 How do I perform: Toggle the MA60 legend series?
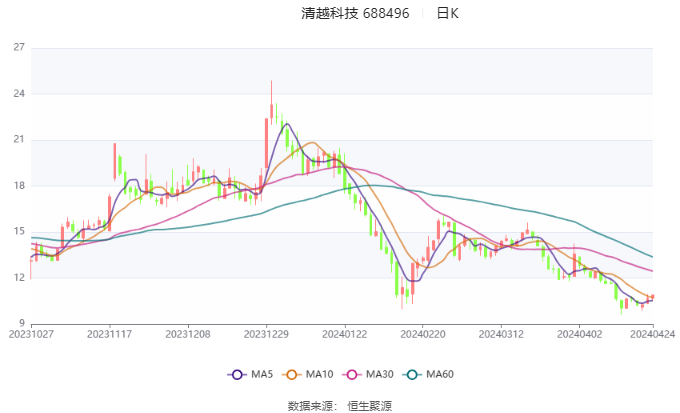pyautogui.click(x=428, y=374)
